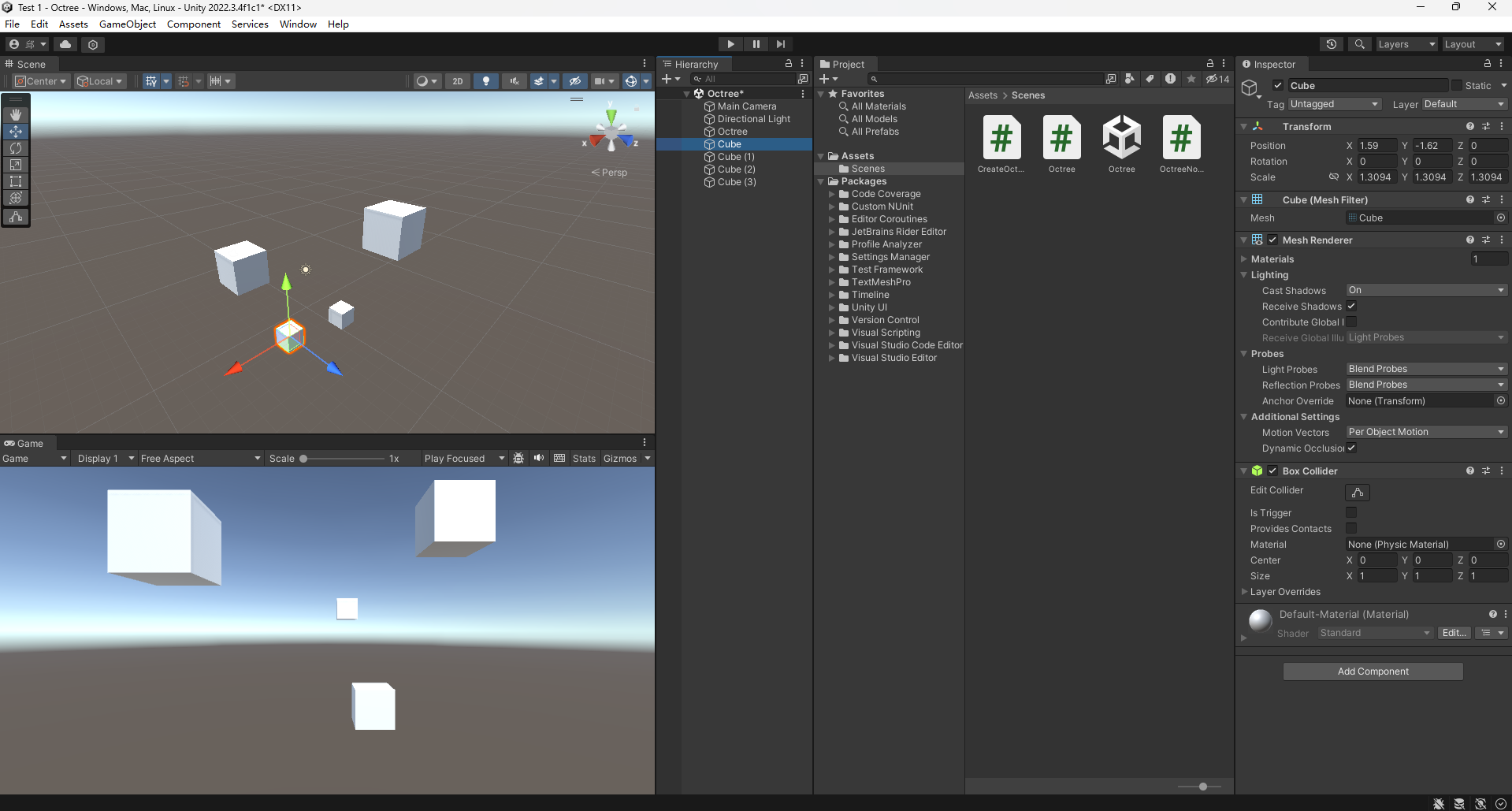Click the Stats button in Game view
1512x811 pixels.
point(584,458)
